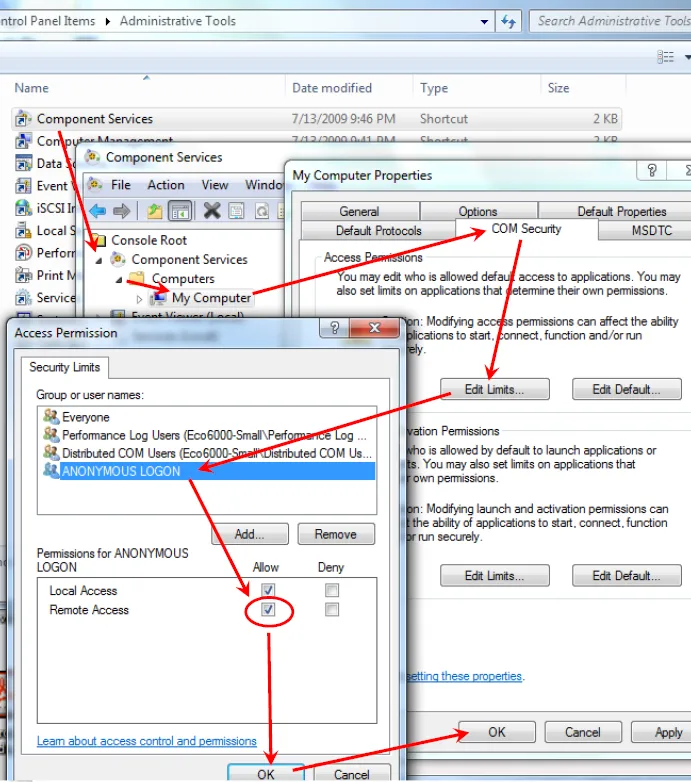Click the help question mark in Access Permission
Screen dimensions: 691x782
pyautogui.click(x=335, y=328)
